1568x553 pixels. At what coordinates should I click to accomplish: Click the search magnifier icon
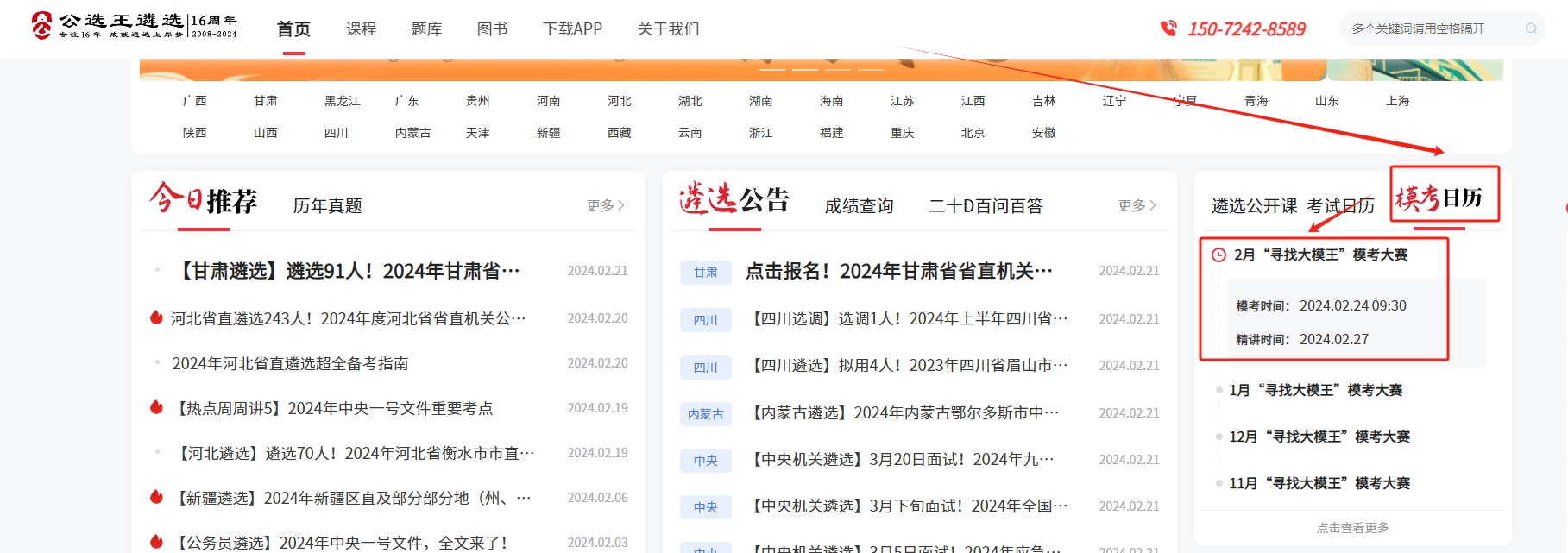(x=1531, y=28)
